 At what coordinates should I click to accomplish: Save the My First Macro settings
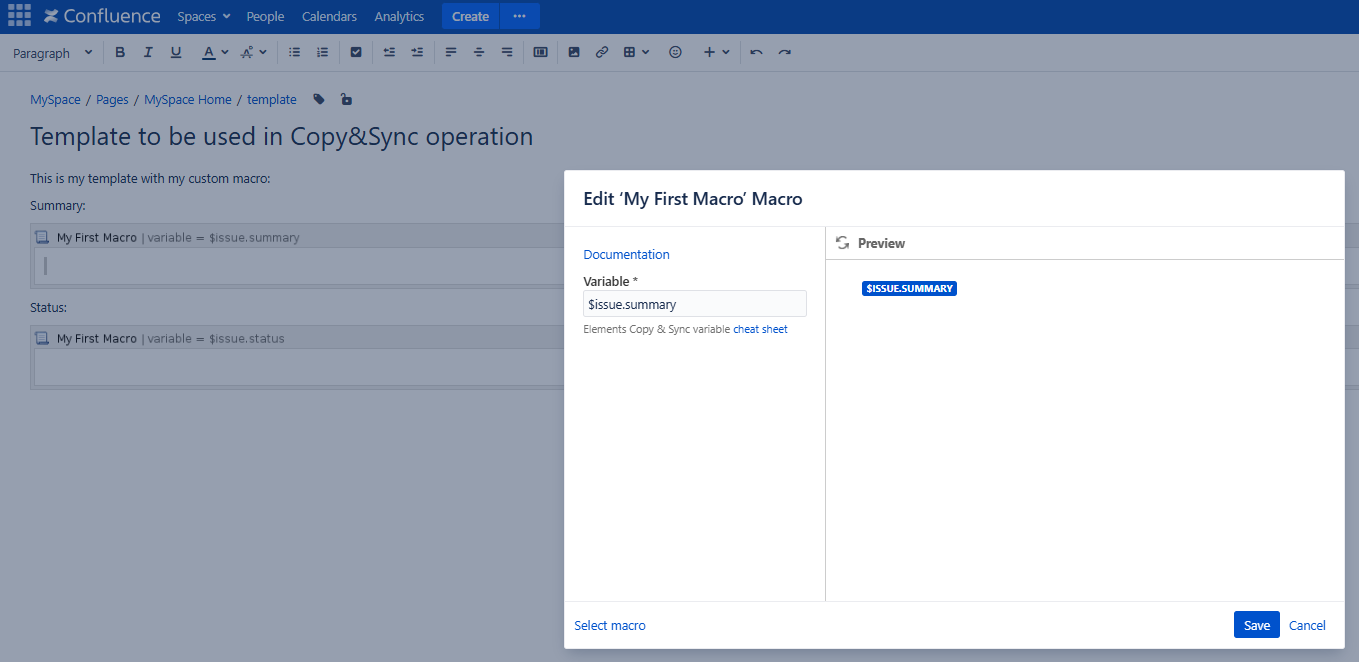pyautogui.click(x=1256, y=624)
